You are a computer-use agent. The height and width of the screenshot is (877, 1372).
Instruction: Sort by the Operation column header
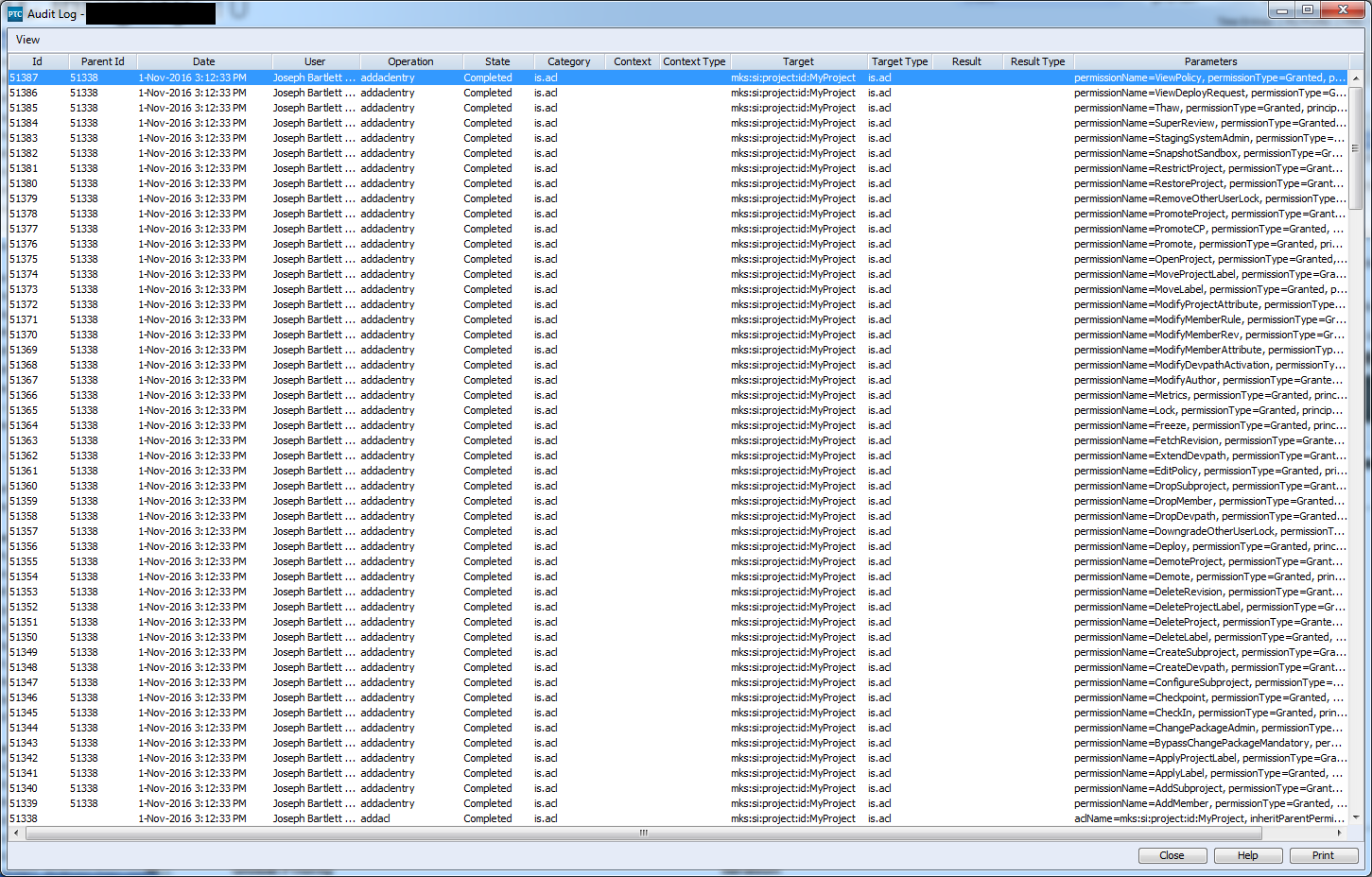coord(410,61)
